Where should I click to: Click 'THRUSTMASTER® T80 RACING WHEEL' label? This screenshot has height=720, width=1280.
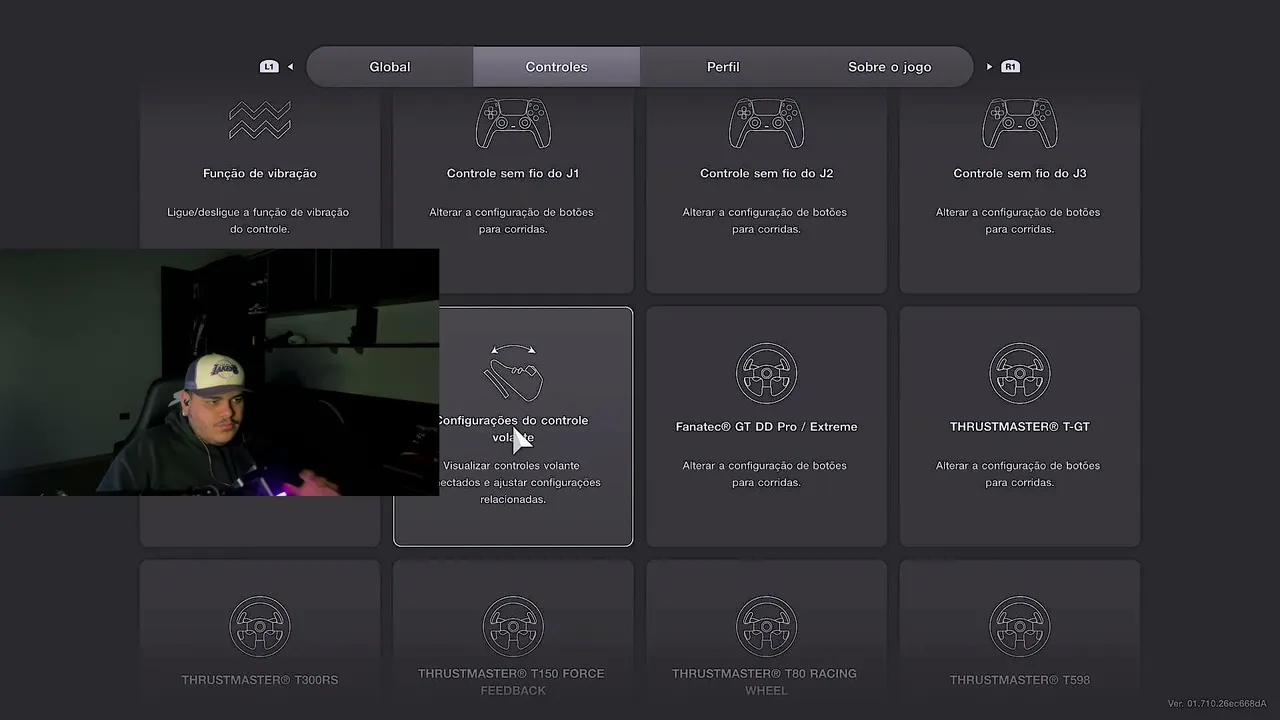(x=766, y=682)
